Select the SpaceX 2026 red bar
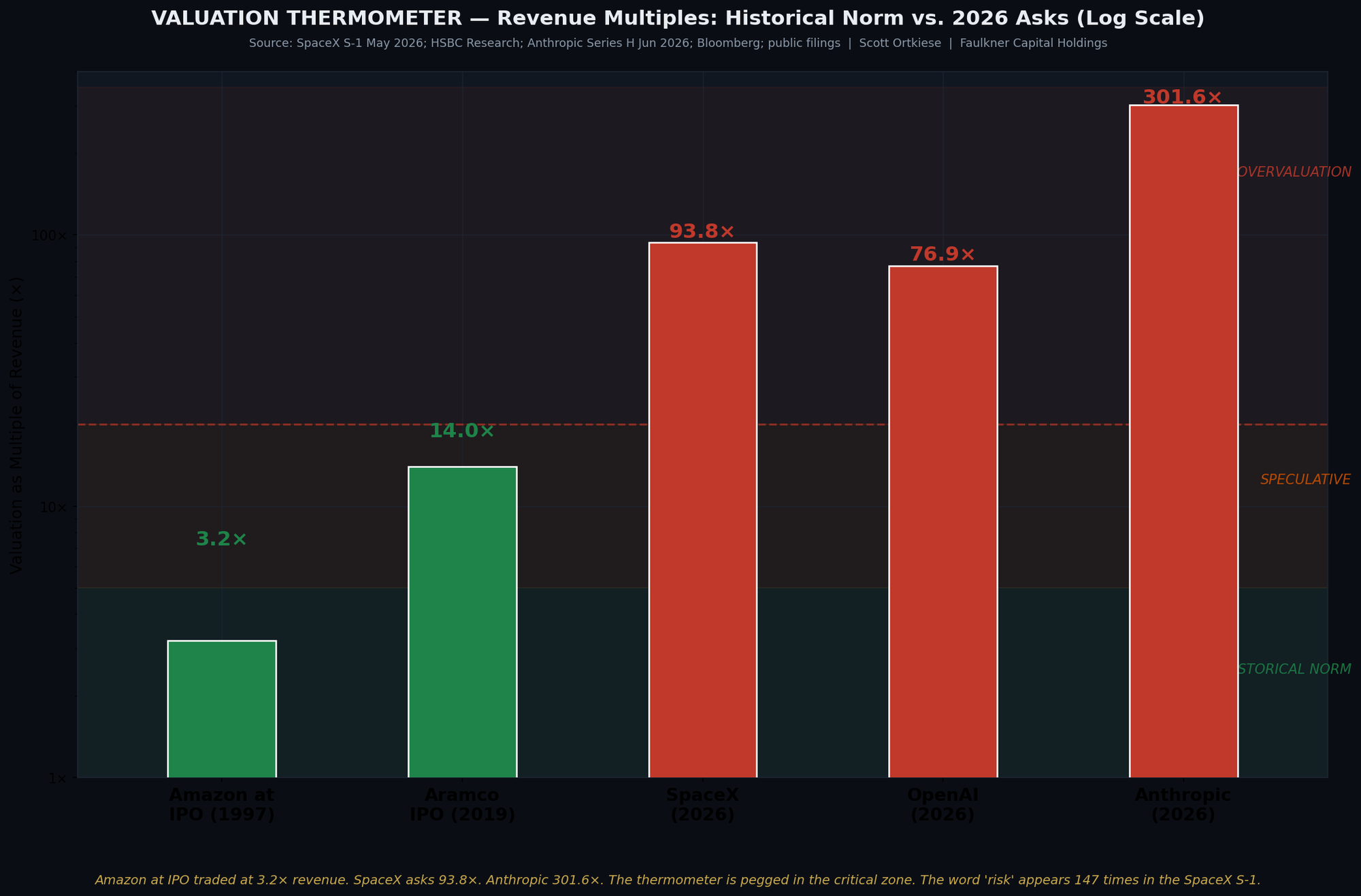The height and width of the screenshot is (896, 1361). point(703,510)
